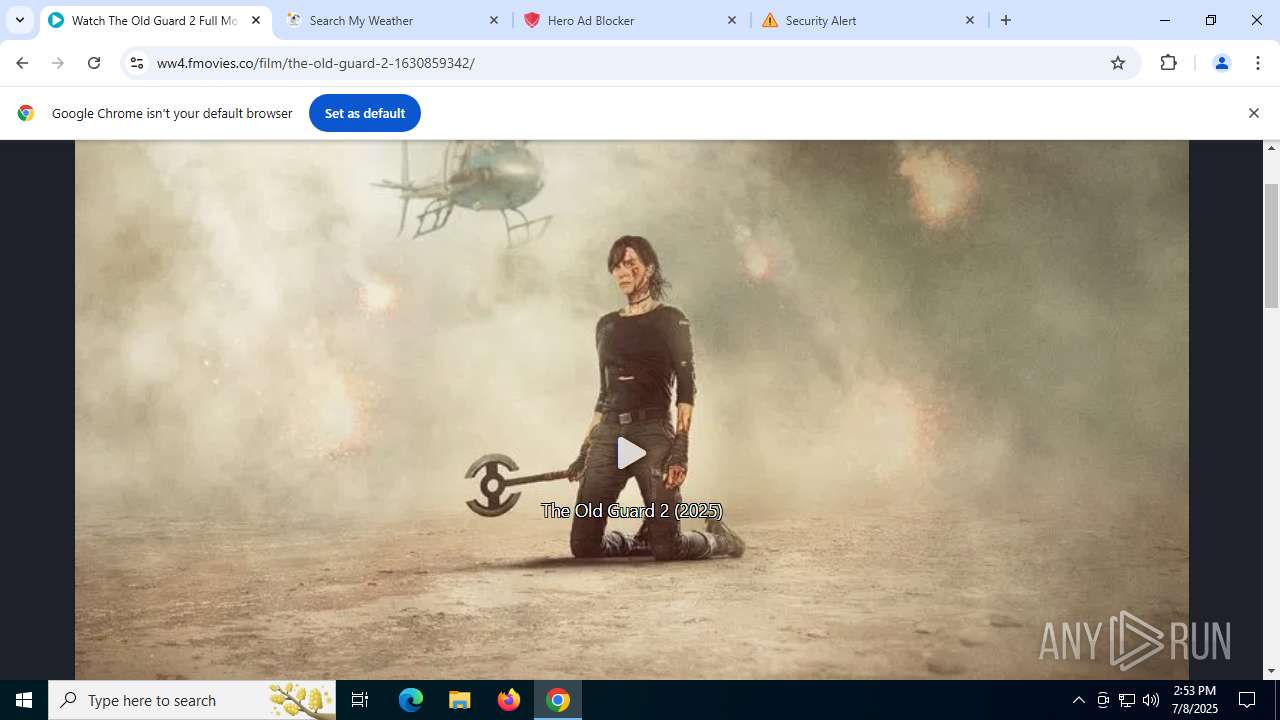1280x720 pixels.
Task: Launch Microsoft Edge from taskbar
Action: pyautogui.click(x=411, y=700)
